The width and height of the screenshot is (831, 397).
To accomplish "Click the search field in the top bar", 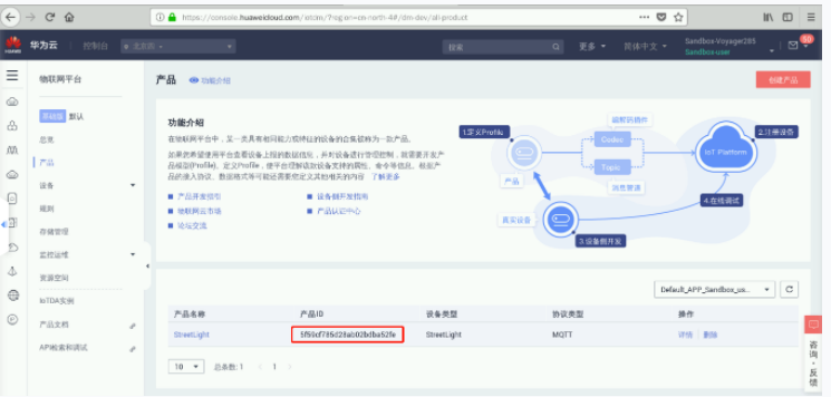I will tap(502, 47).
